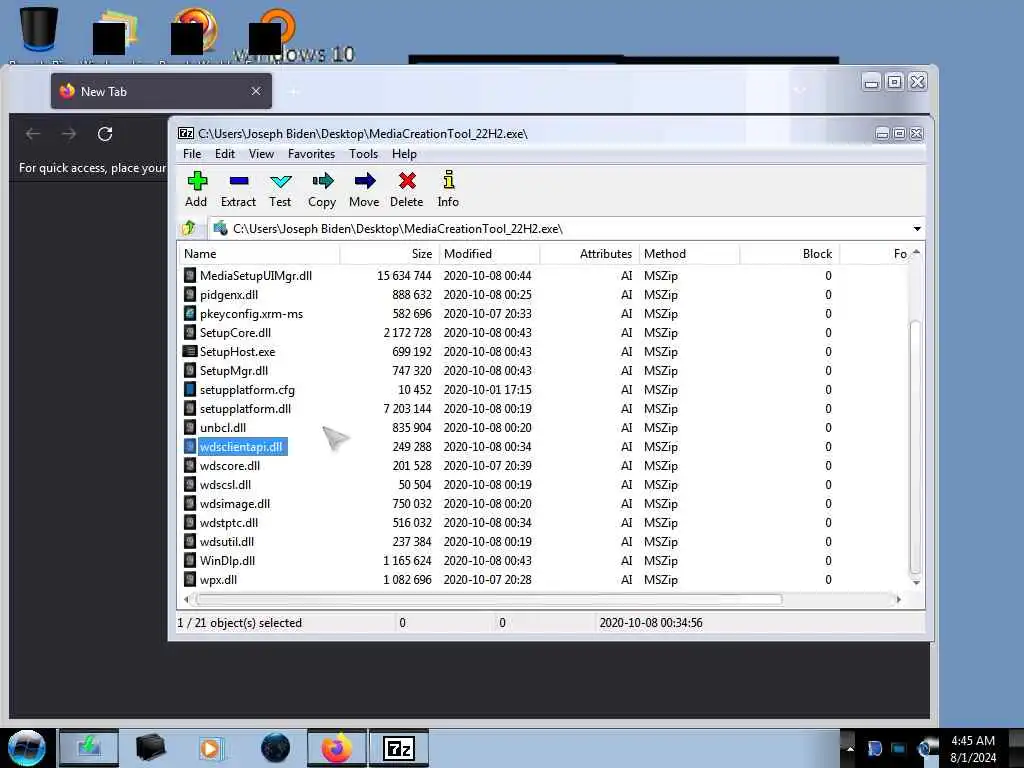Click the SetupHost.exe file icon

(x=189, y=351)
